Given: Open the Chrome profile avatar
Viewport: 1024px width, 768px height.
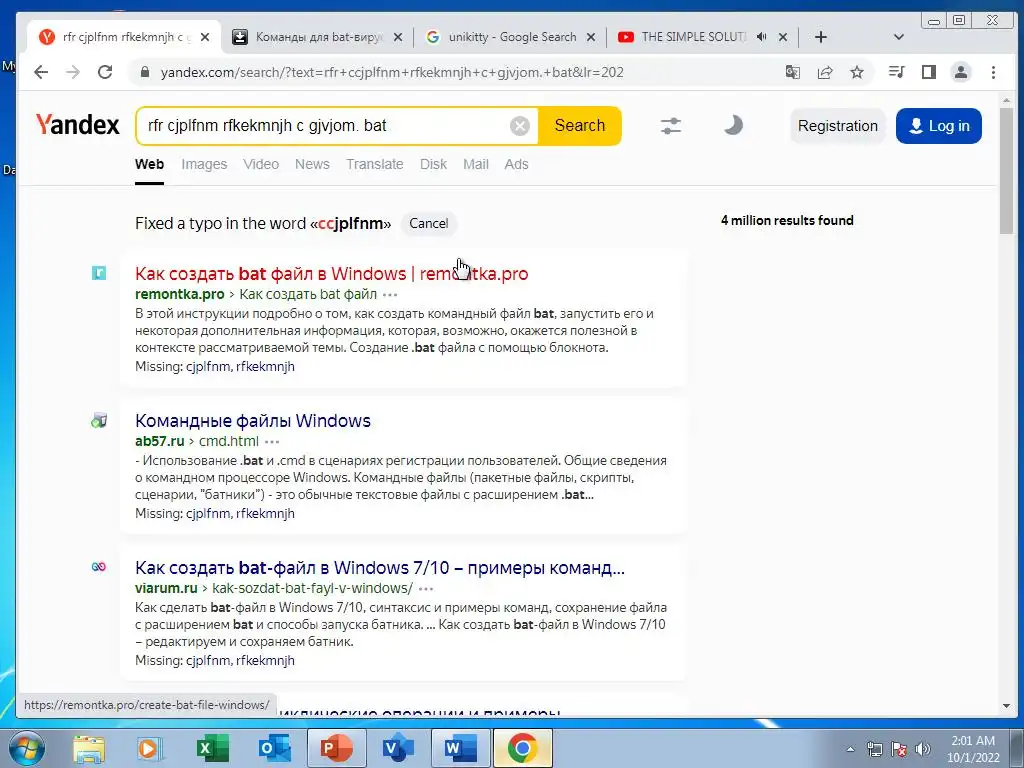Looking at the screenshot, I should coord(961,72).
